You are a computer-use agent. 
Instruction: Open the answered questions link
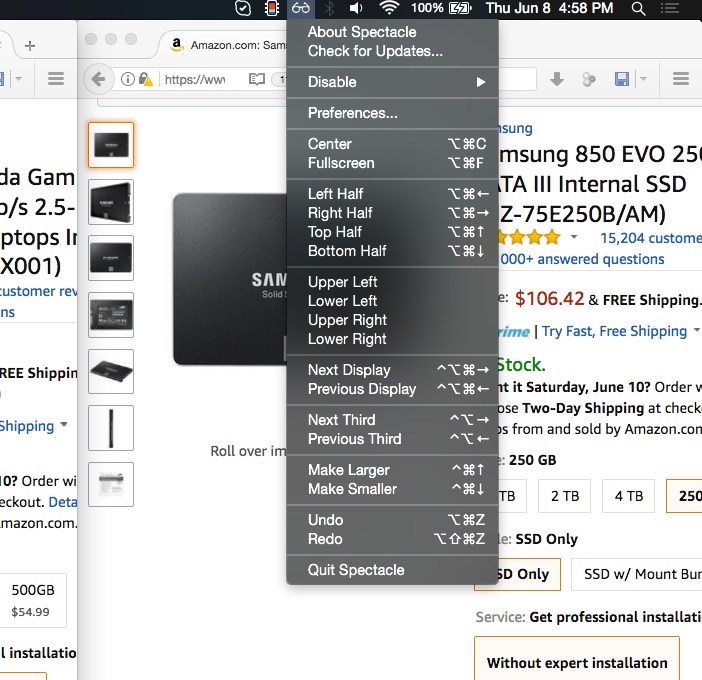(x=582, y=259)
